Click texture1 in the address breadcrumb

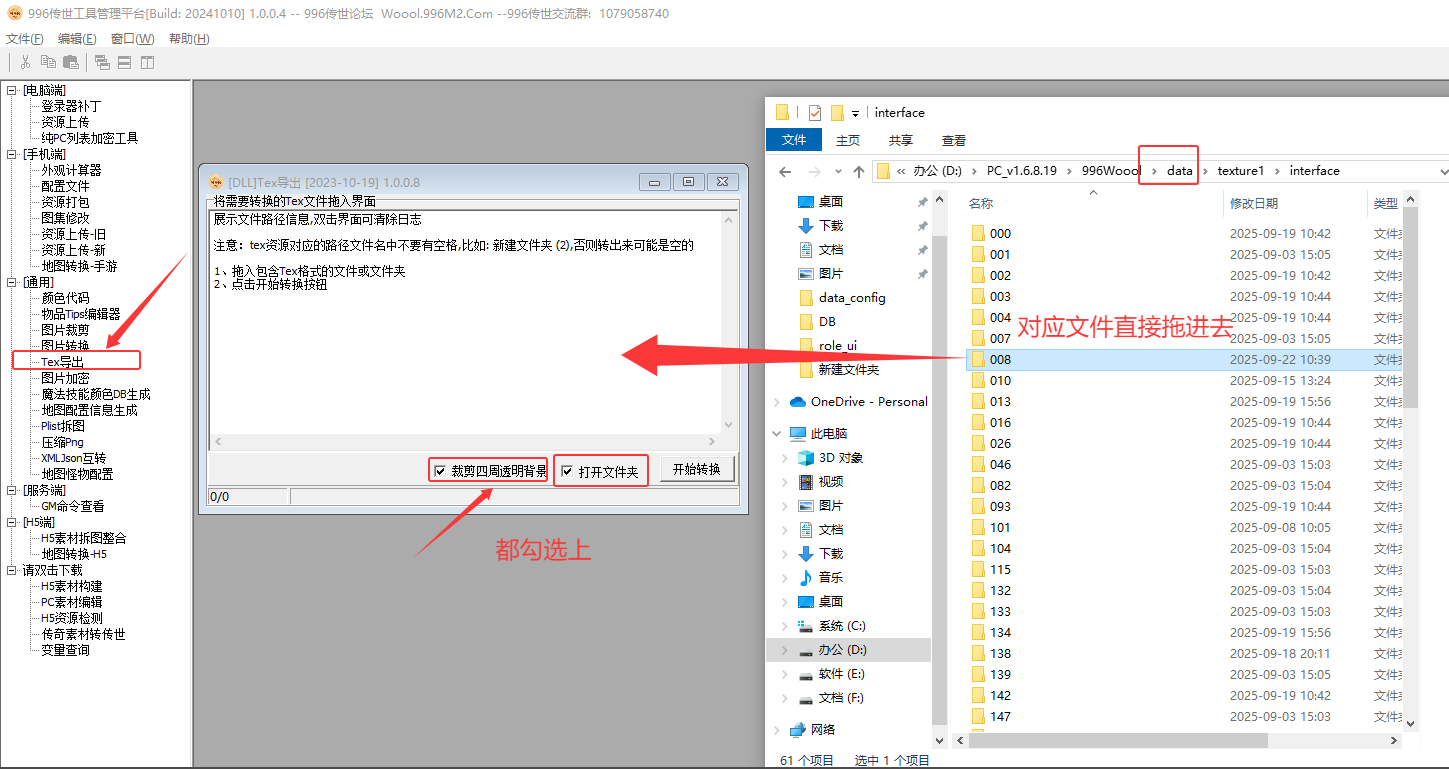[x=1240, y=171]
